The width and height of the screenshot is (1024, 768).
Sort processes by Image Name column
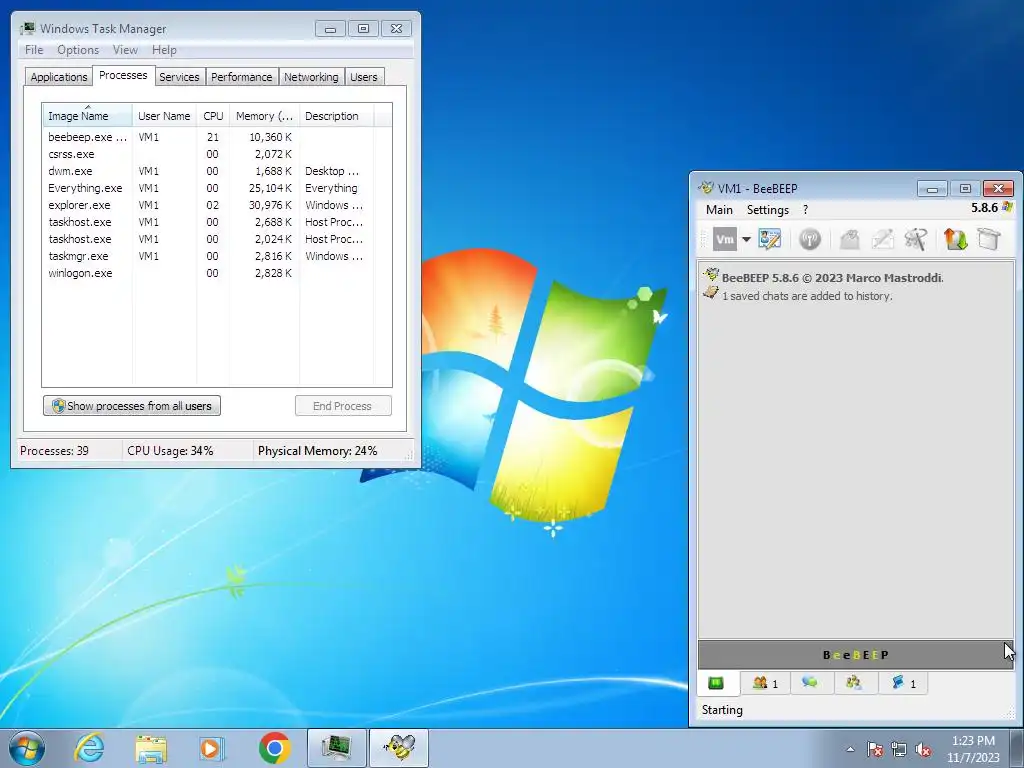(x=88, y=116)
